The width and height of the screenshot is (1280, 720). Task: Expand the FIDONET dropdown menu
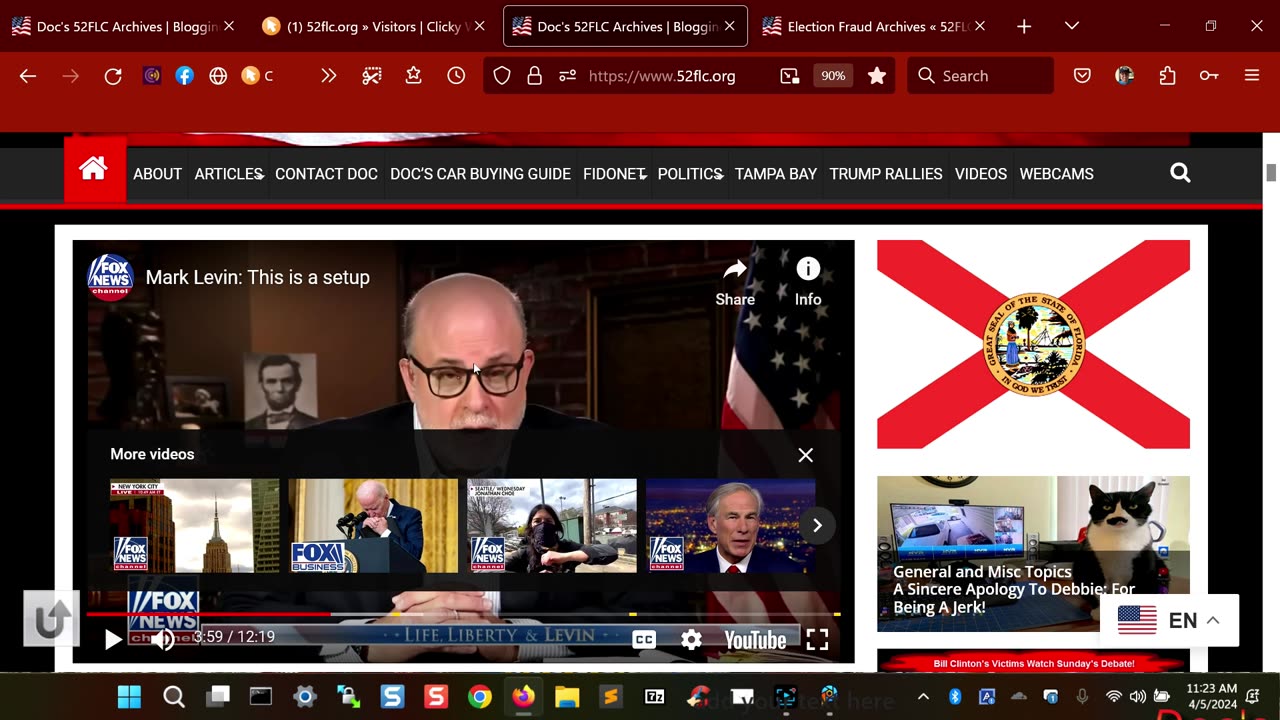click(615, 174)
